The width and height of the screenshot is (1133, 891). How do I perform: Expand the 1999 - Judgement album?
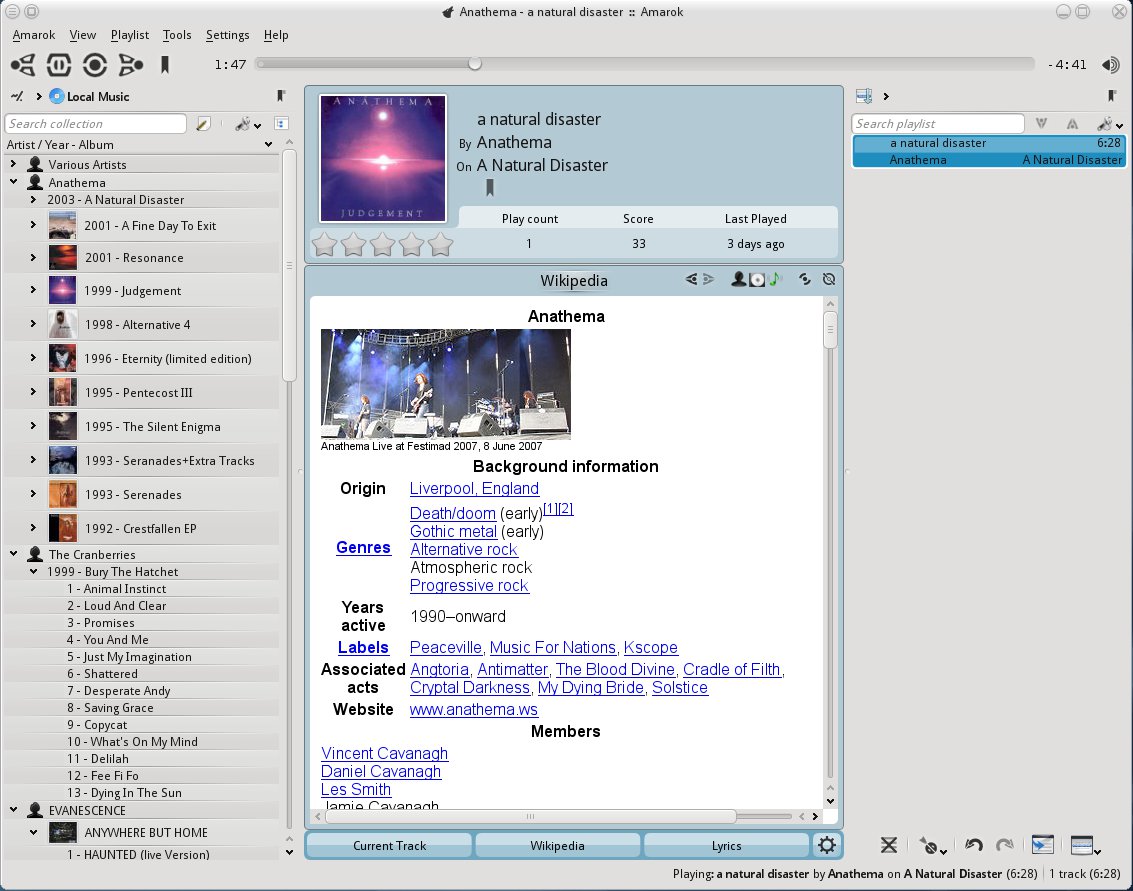pyautogui.click(x=33, y=290)
